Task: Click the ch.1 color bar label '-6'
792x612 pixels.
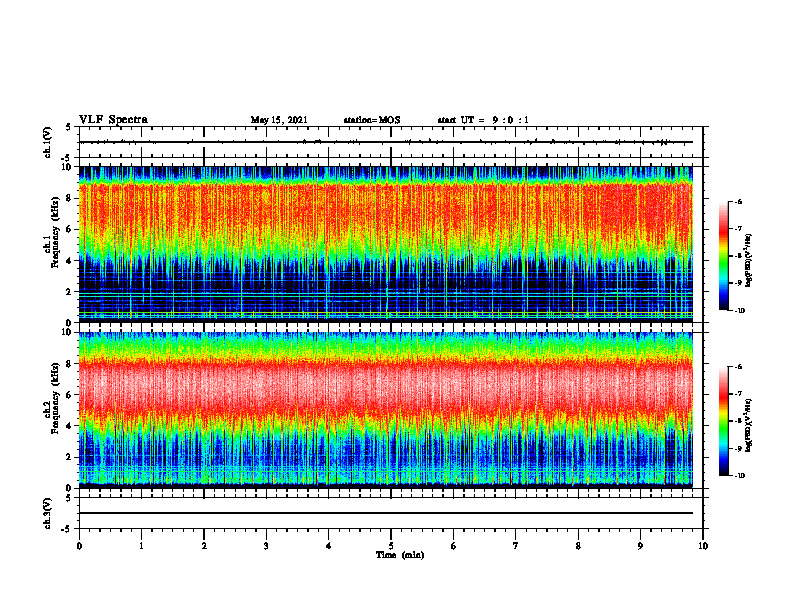Action: coord(738,202)
